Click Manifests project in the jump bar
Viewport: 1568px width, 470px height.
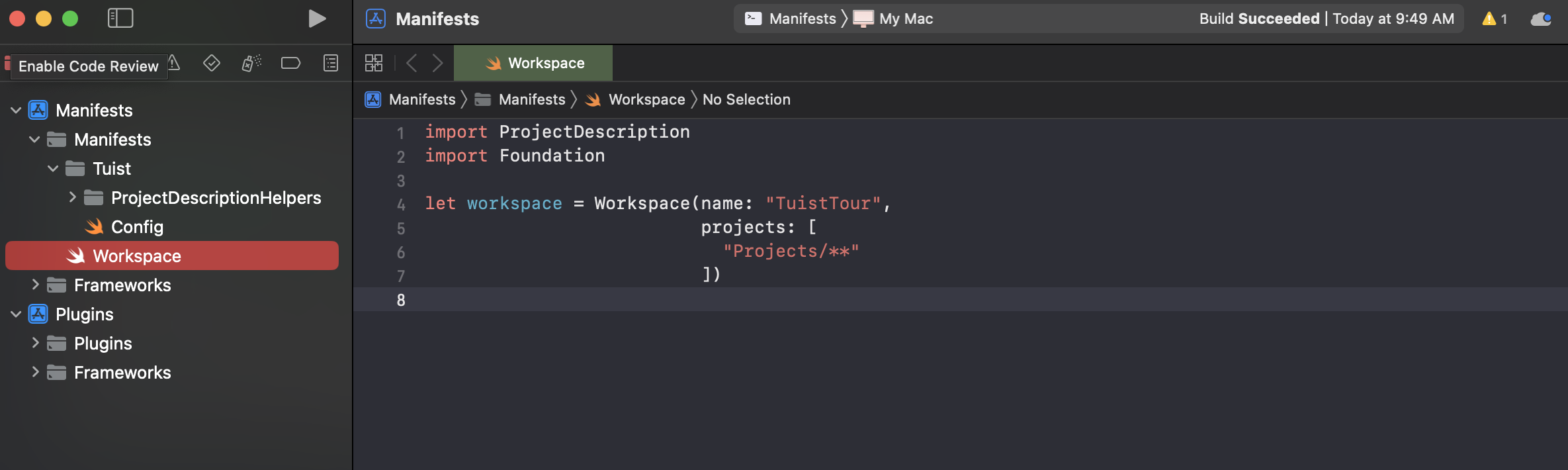[x=410, y=99]
